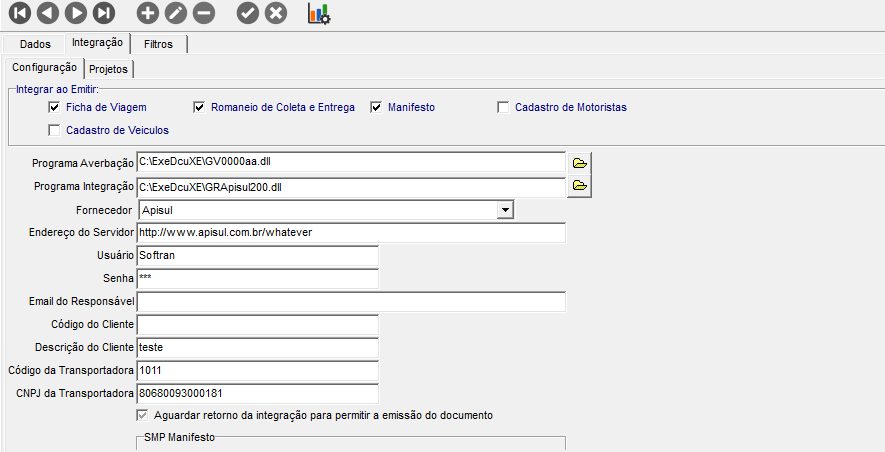The image size is (885, 452).
Task: Edit record with the pencil icon
Action: click(175, 14)
